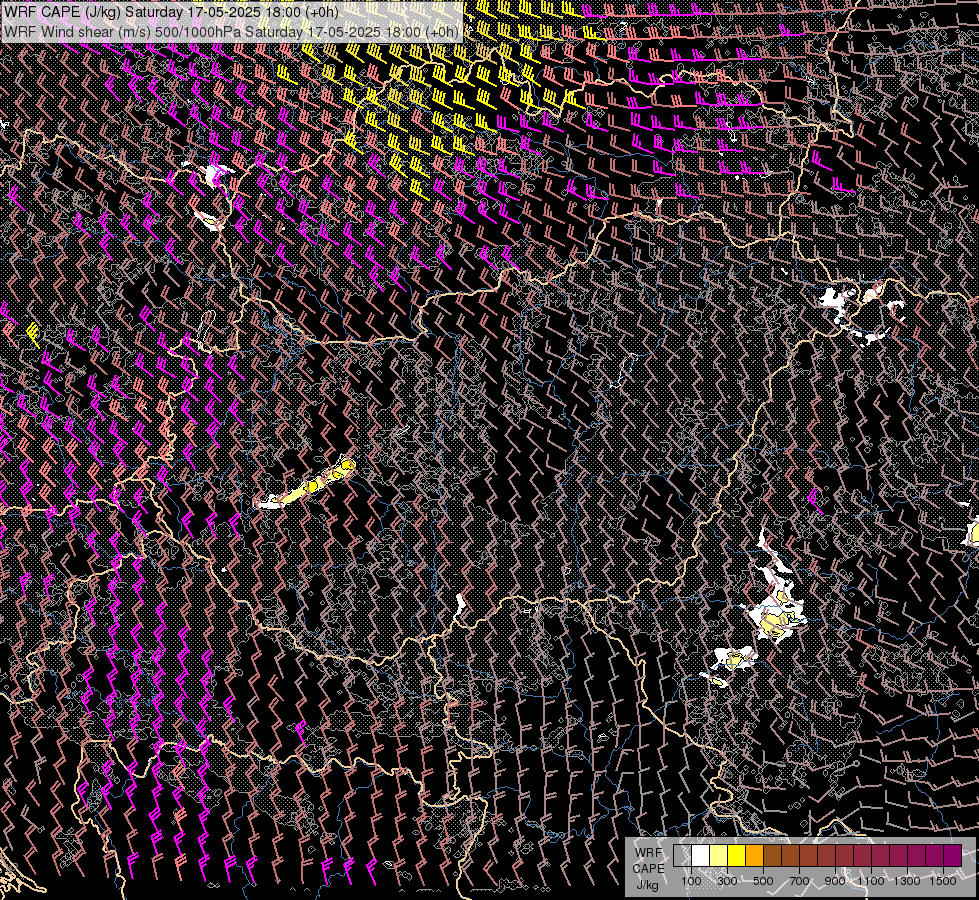Image resolution: width=979 pixels, height=900 pixels.
Task: Click the '100' legend value
Action: (691, 881)
